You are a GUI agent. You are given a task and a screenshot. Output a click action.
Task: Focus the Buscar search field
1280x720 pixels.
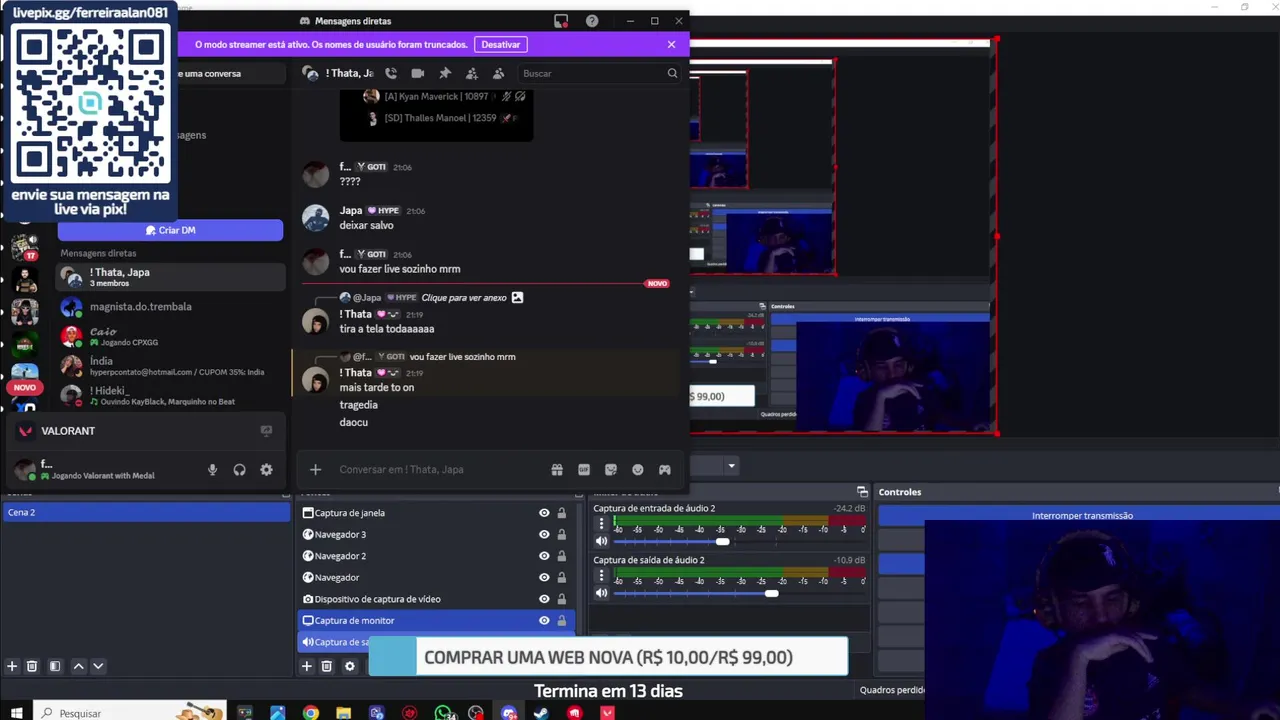[x=599, y=73]
